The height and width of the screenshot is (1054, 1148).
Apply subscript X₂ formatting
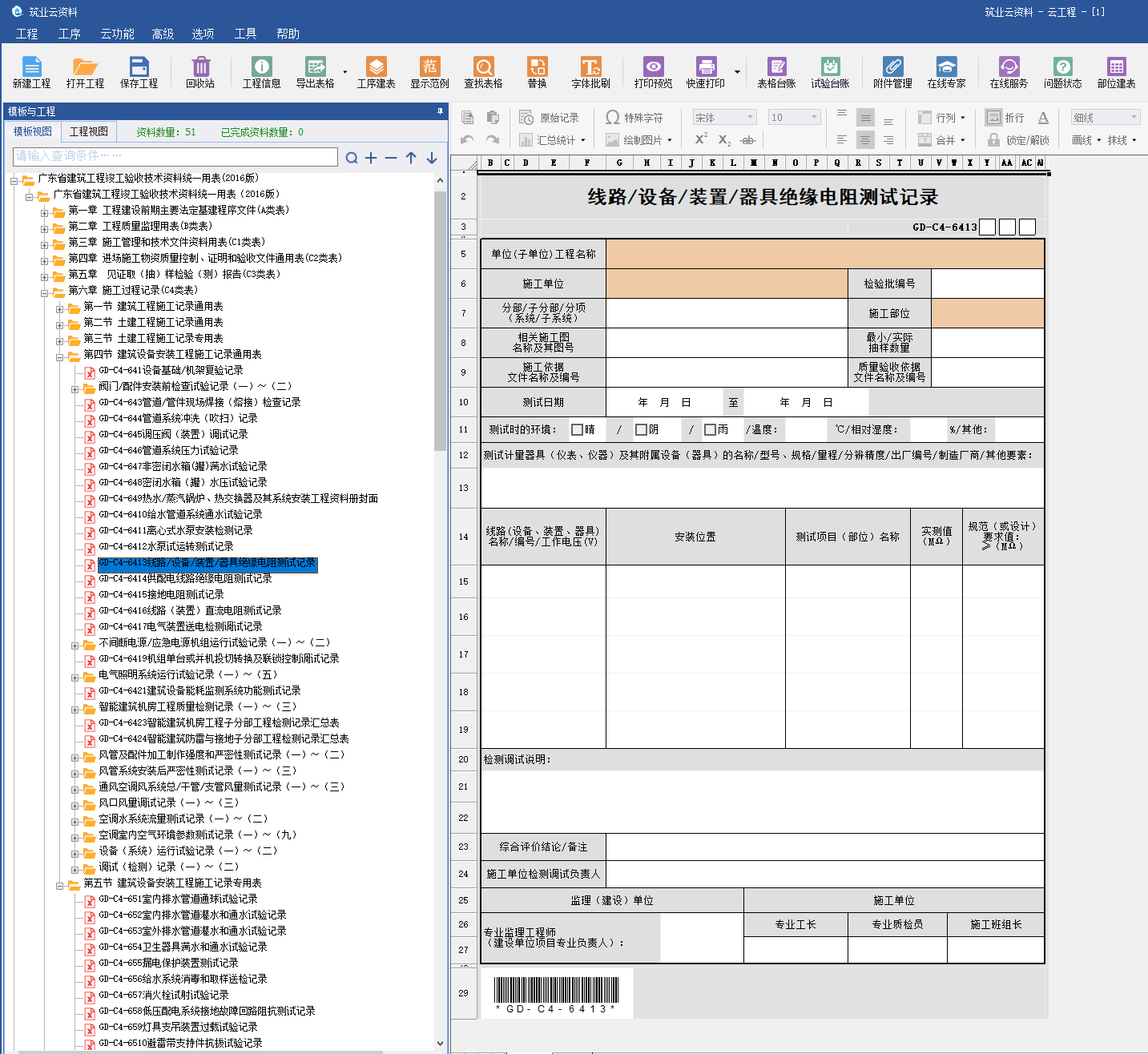point(724,139)
